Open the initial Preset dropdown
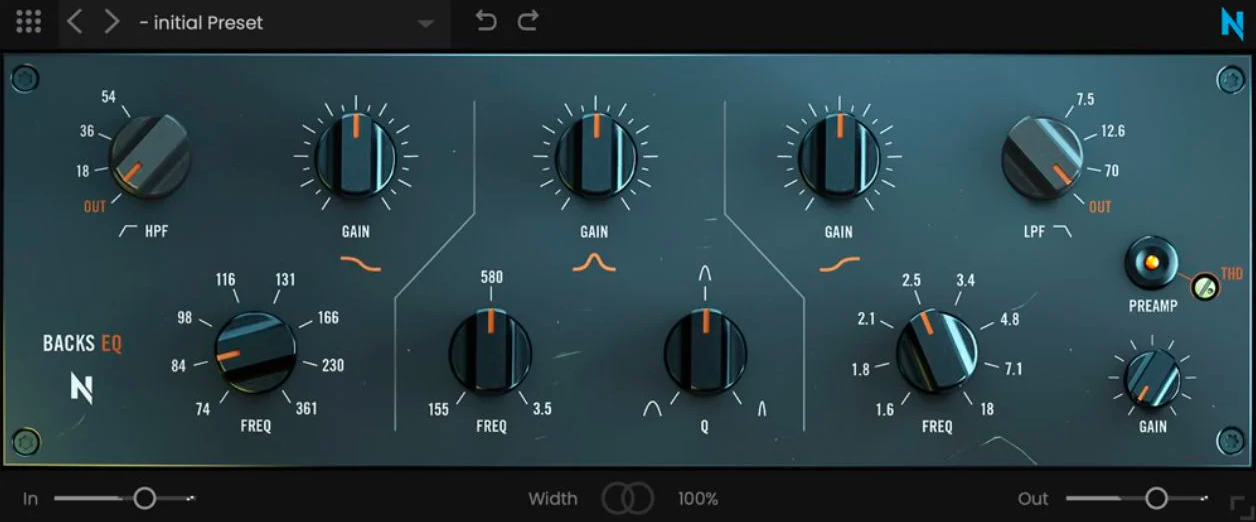Viewport: 1256px width, 522px height. (288, 22)
